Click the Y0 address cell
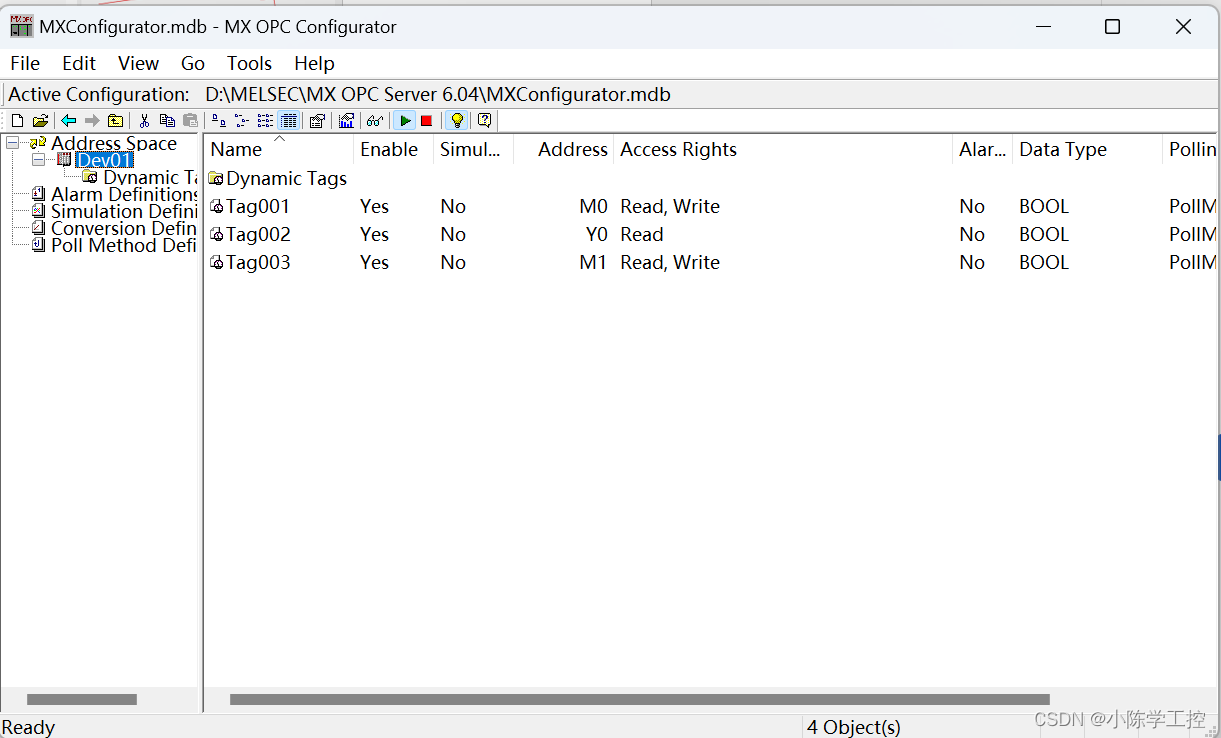This screenshot has height=738, width=1221. pyautogui.click(x=596, y=234)
